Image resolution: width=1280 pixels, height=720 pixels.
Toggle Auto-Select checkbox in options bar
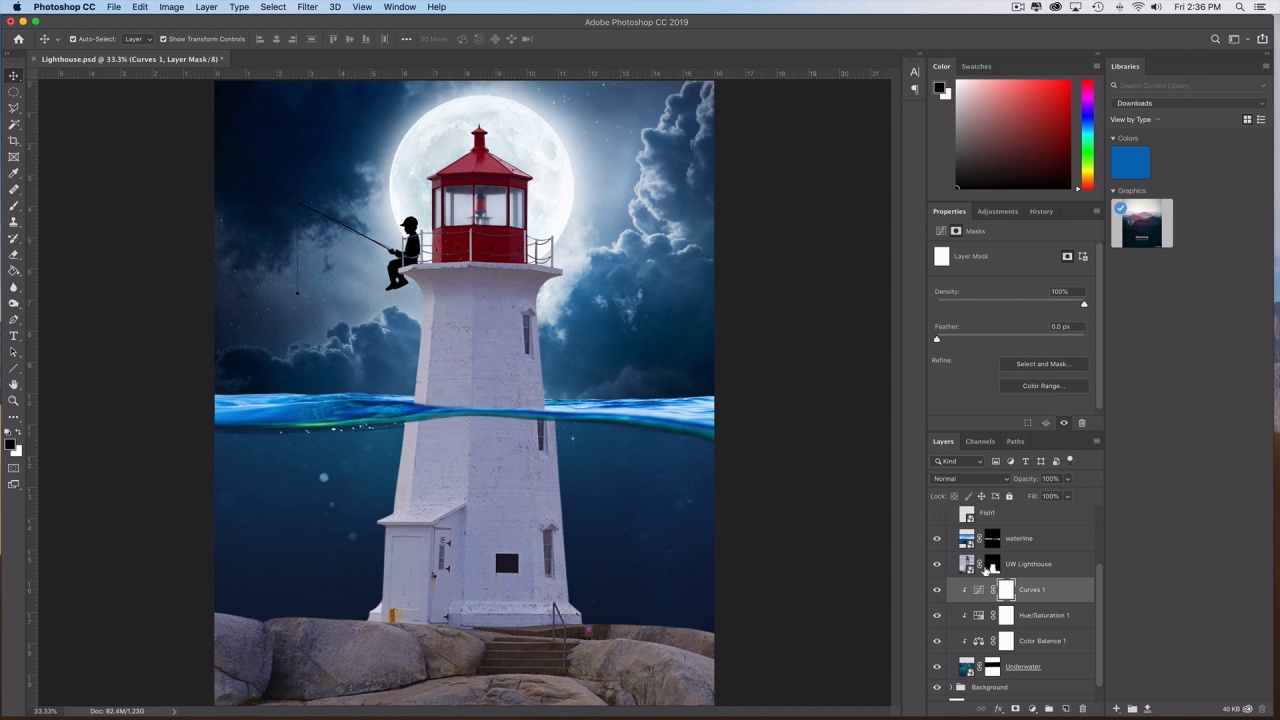[73, 39]
